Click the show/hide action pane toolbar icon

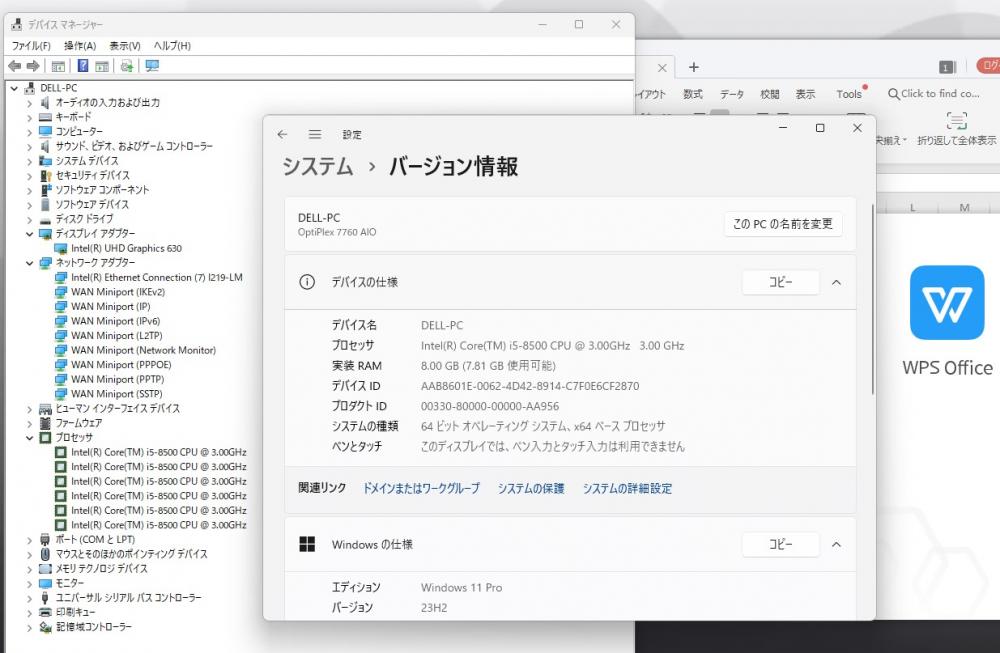(x=102, y=66)
